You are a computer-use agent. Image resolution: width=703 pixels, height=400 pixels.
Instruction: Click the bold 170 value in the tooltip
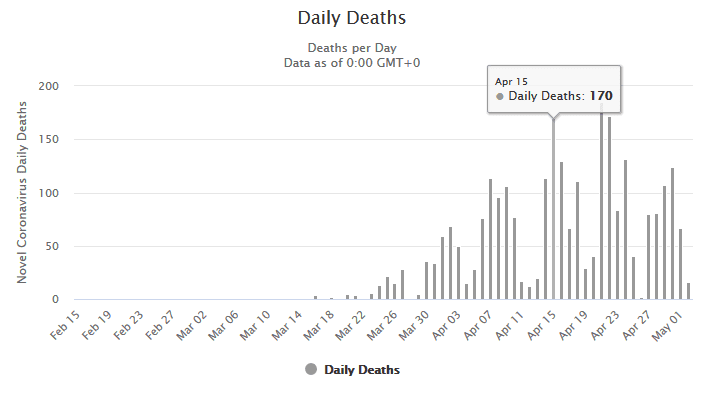coord(600,97)
